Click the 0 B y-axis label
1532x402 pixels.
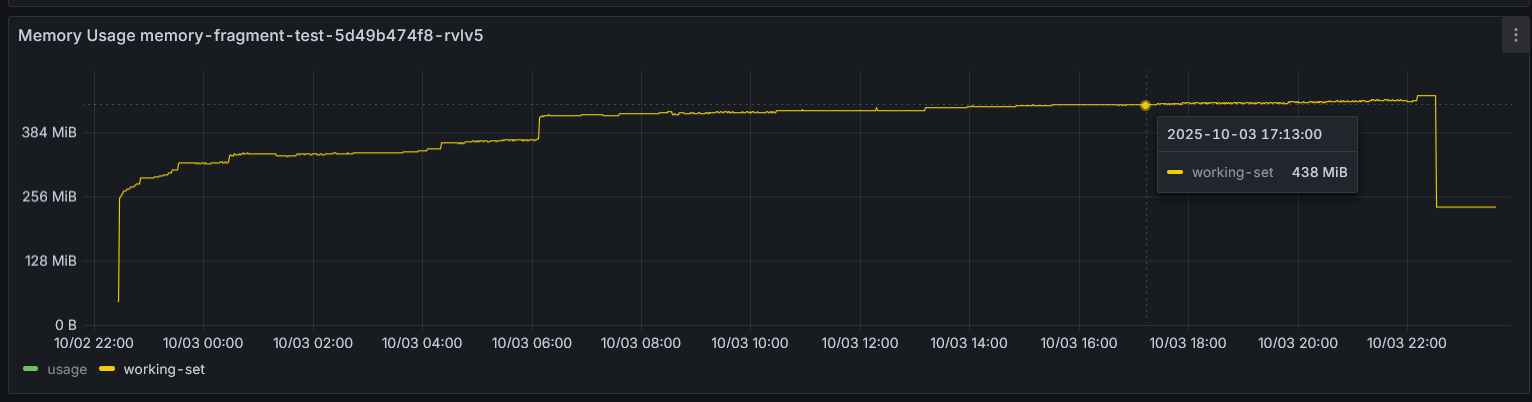[x=65, y=325]
